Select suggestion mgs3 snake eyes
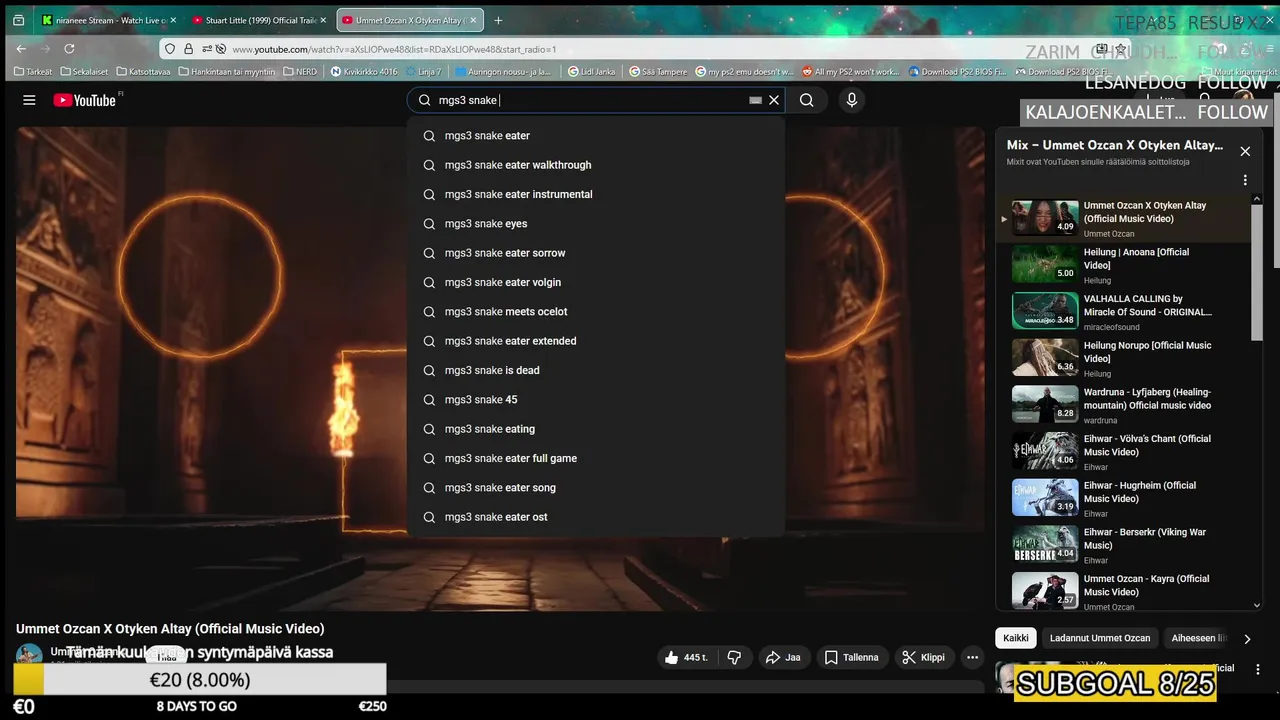This screenshot has width=1280, height=720. 596,224
